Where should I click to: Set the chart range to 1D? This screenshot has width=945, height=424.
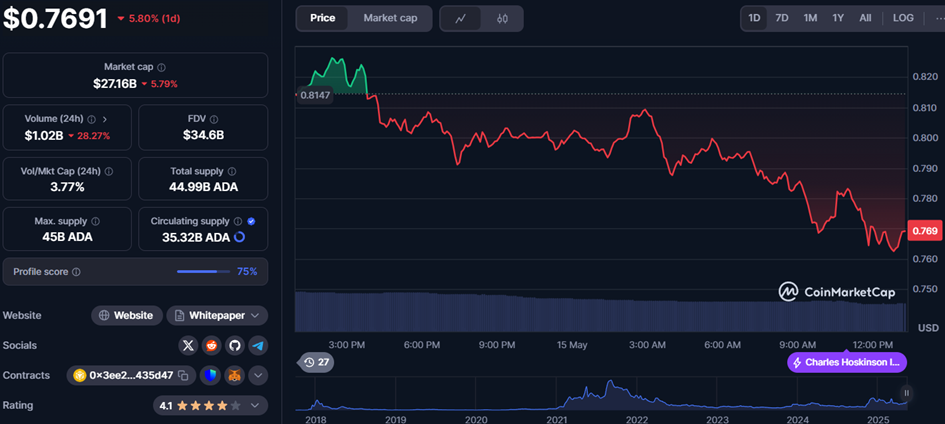tap(754, 18)
